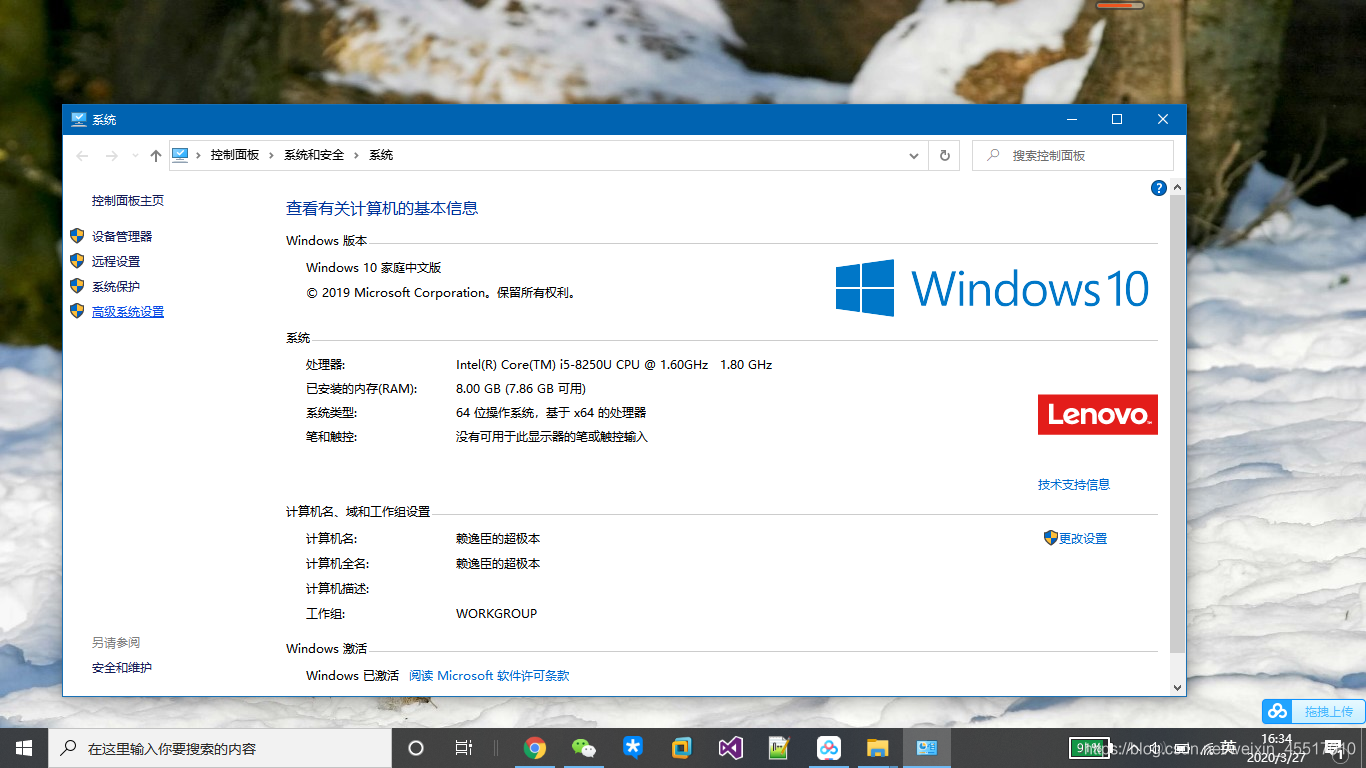
Task: Expand chevron after 控制面板 breadcrumb
Action: click(272, 156)
